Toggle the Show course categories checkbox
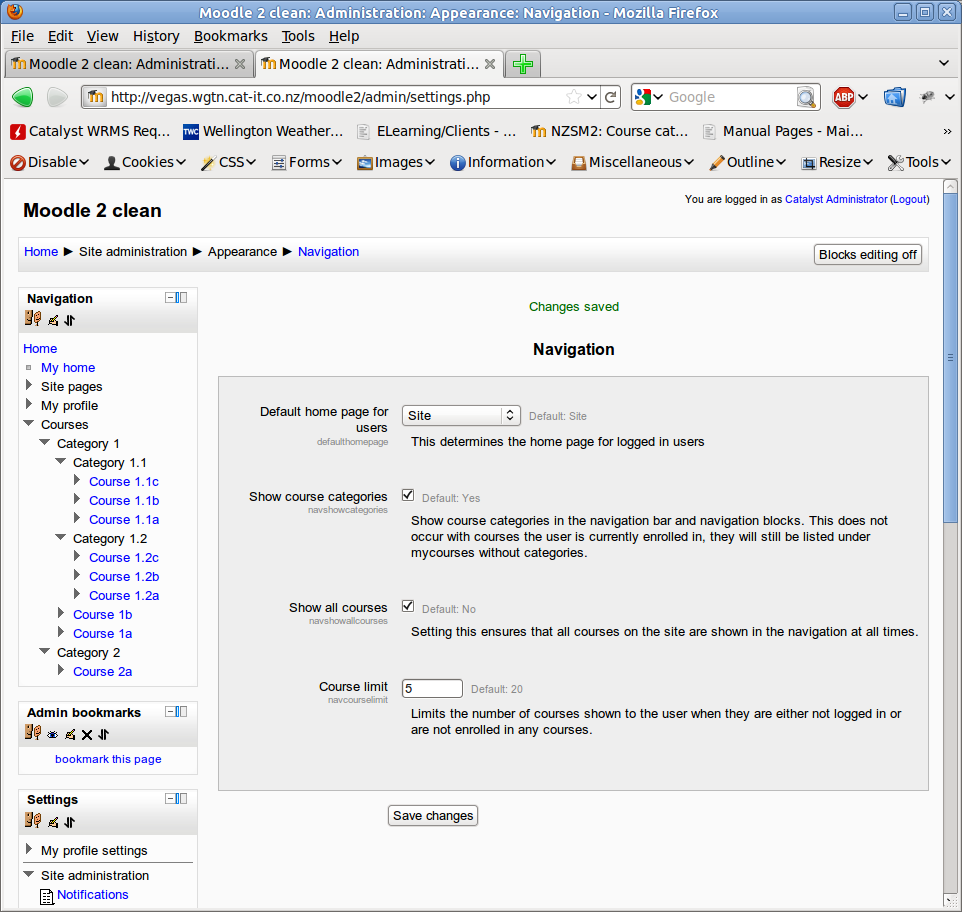The width and height of the screenshot is (962, 912). coord(408,495)
